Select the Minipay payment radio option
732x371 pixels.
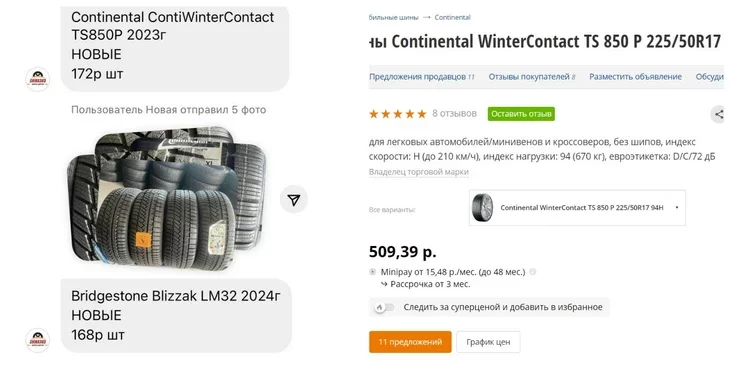373,272
